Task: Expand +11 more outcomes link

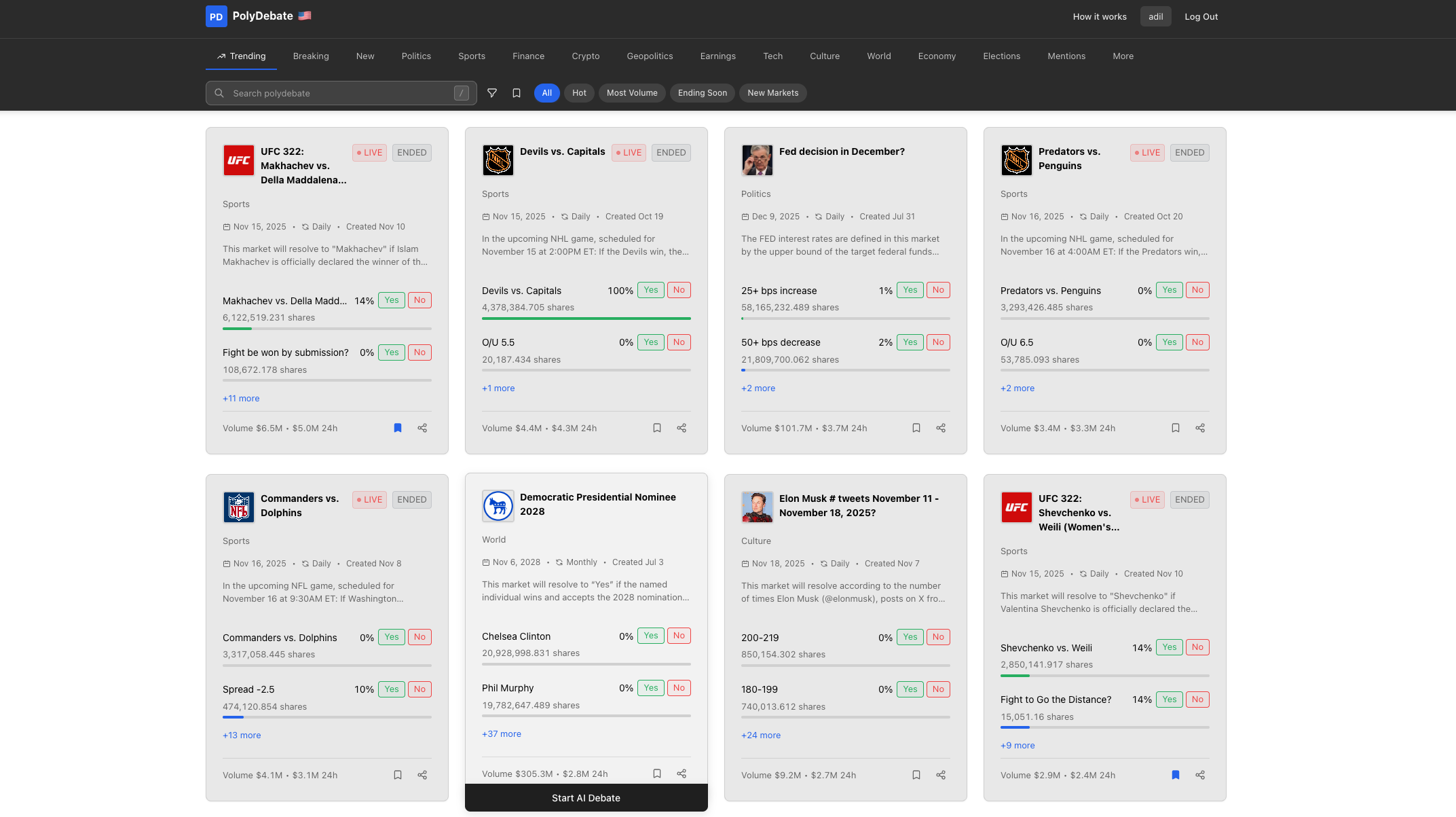Action: [241, 399]
